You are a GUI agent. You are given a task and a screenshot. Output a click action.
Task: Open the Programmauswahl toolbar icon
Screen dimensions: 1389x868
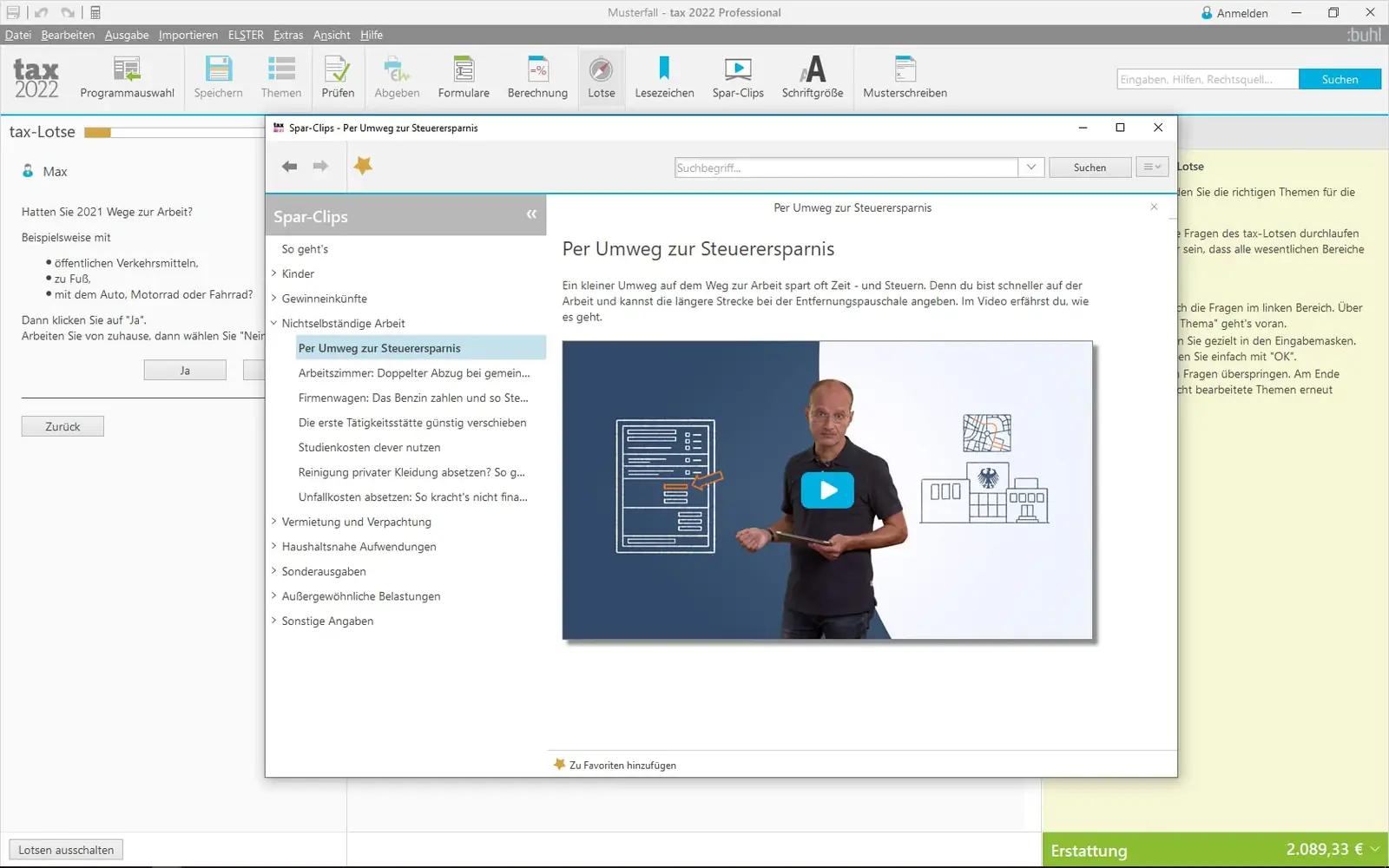click(x=127, y=77)
